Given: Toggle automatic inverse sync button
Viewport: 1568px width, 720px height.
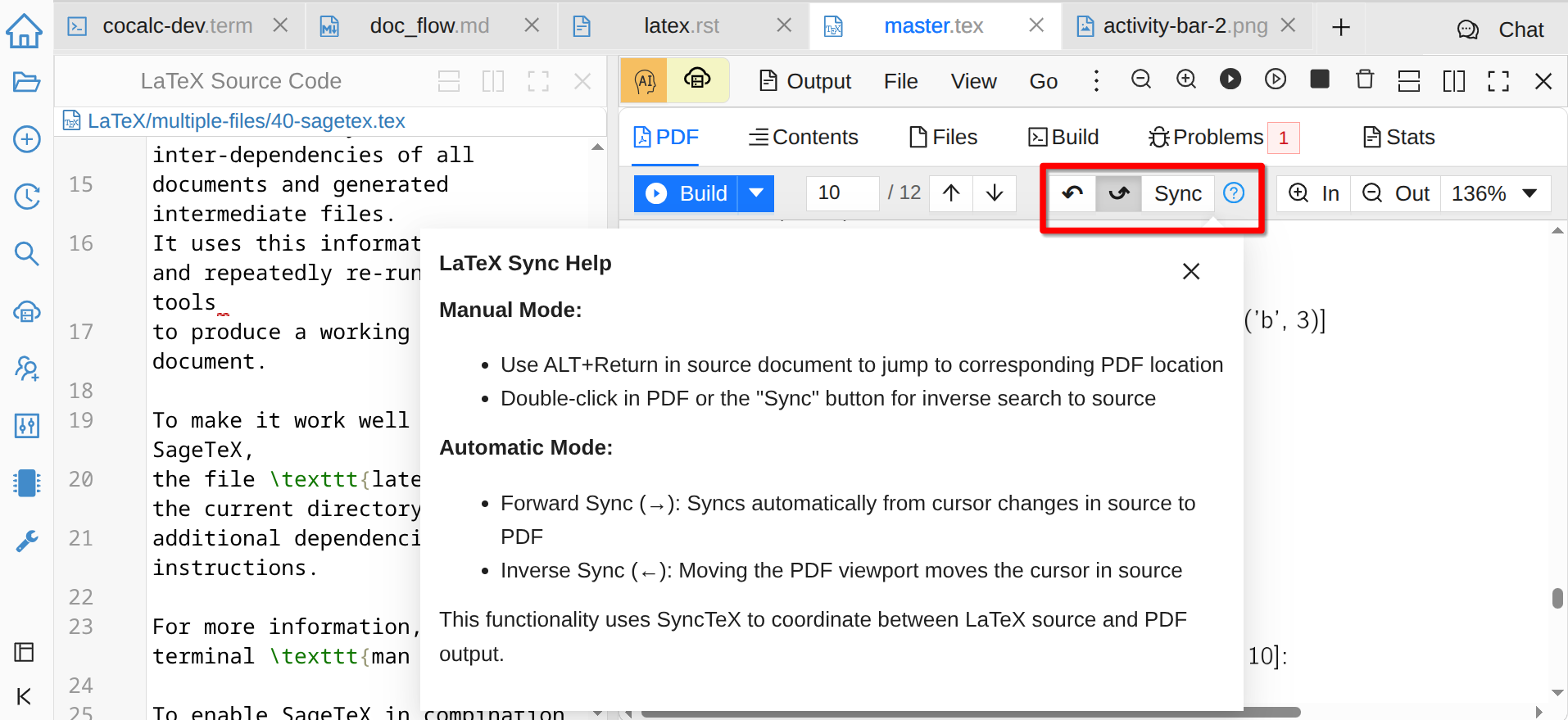Looking at the screenshot, I should [x=1072, y=193].
